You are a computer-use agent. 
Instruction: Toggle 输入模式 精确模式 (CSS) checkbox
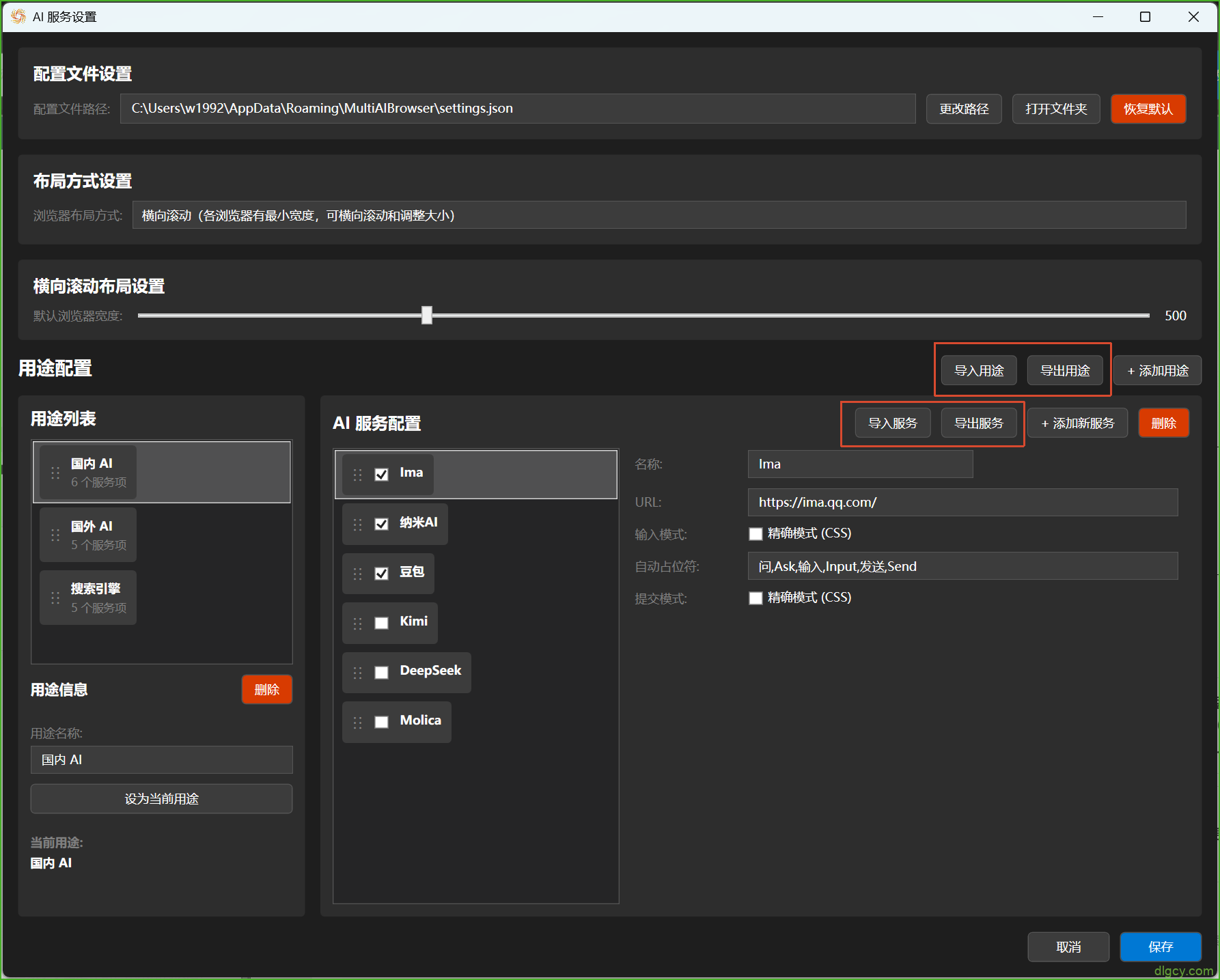pyautogui.click(x=755, y=534)
